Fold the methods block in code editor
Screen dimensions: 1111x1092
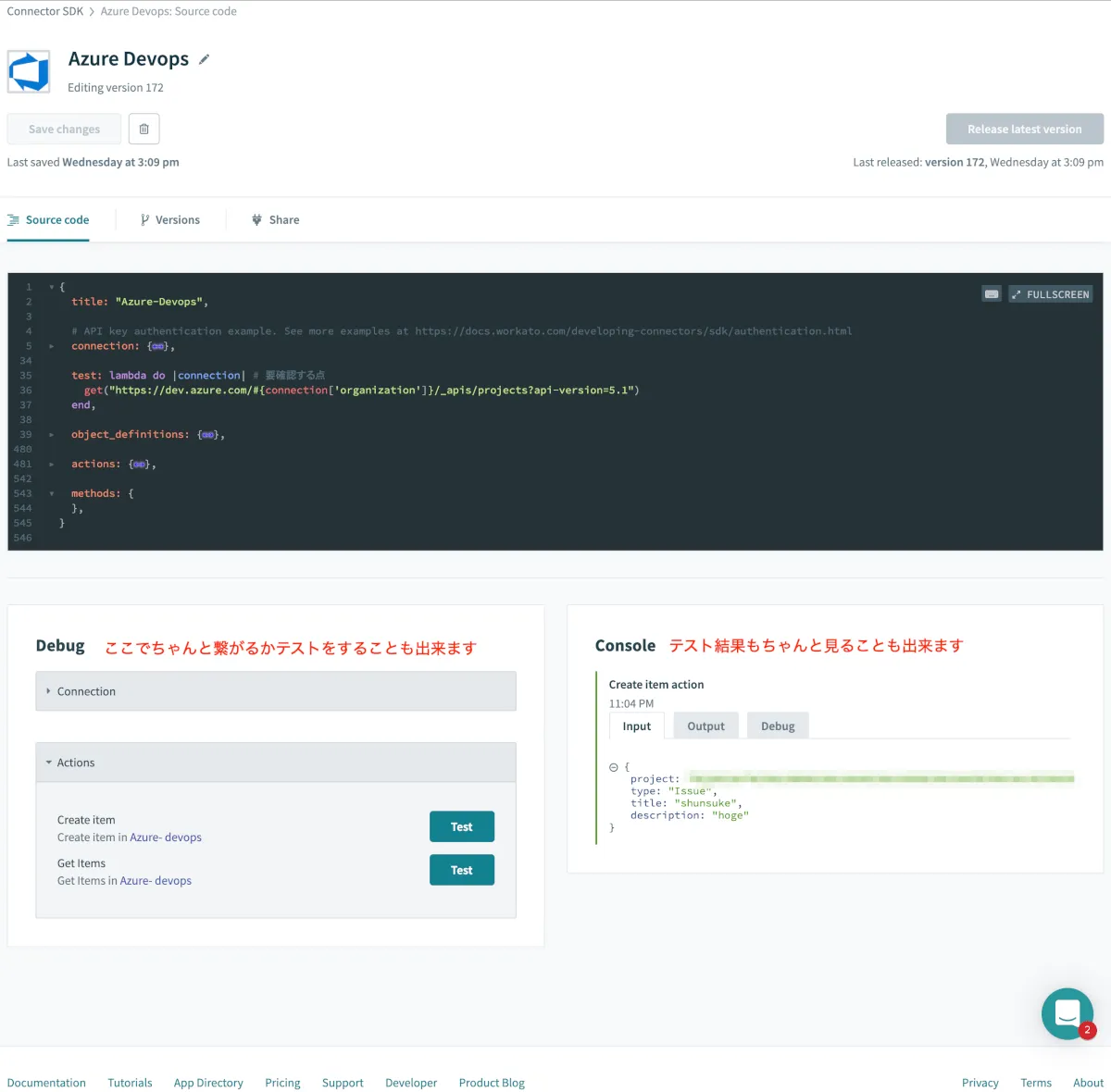(52, 494)
